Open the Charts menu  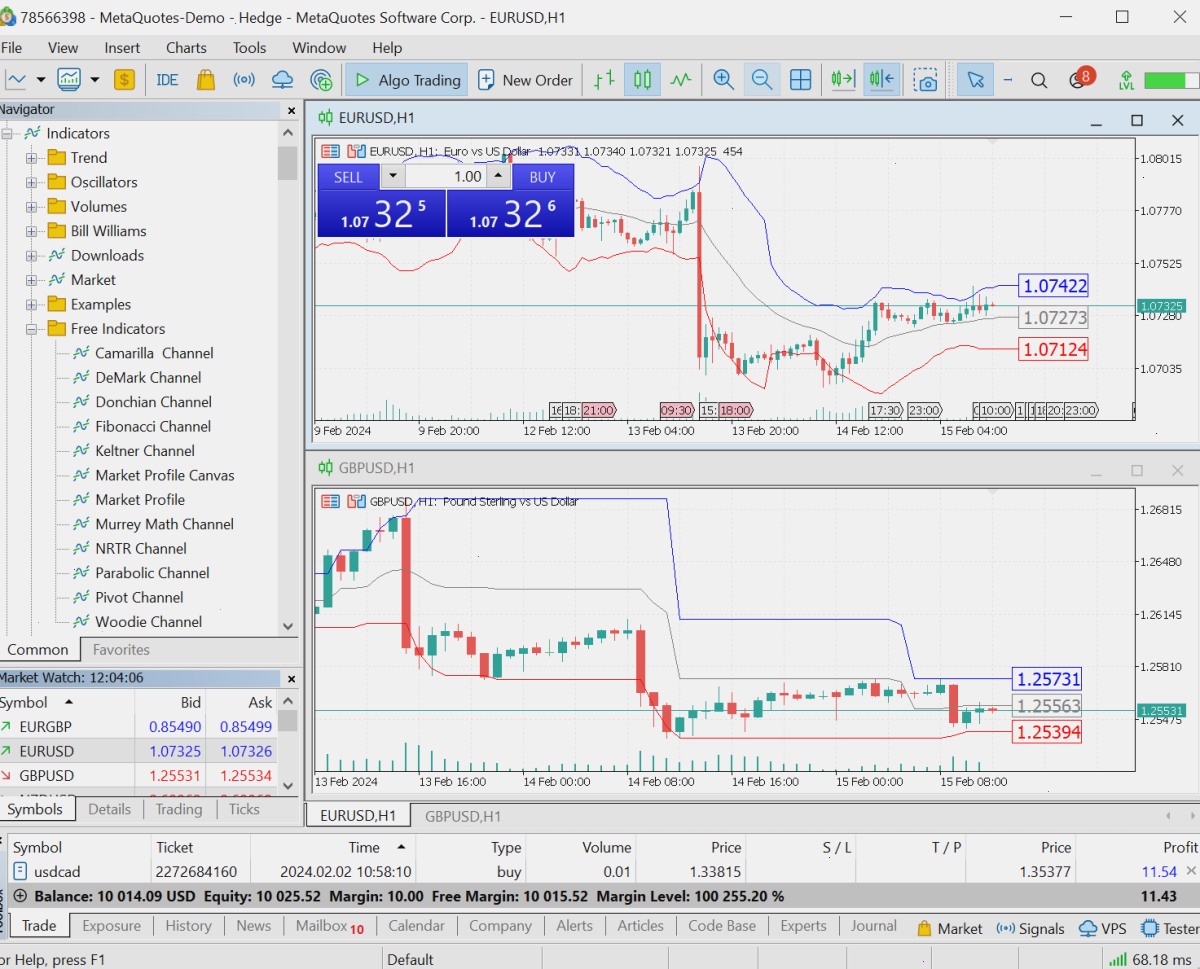pos(186,48)
